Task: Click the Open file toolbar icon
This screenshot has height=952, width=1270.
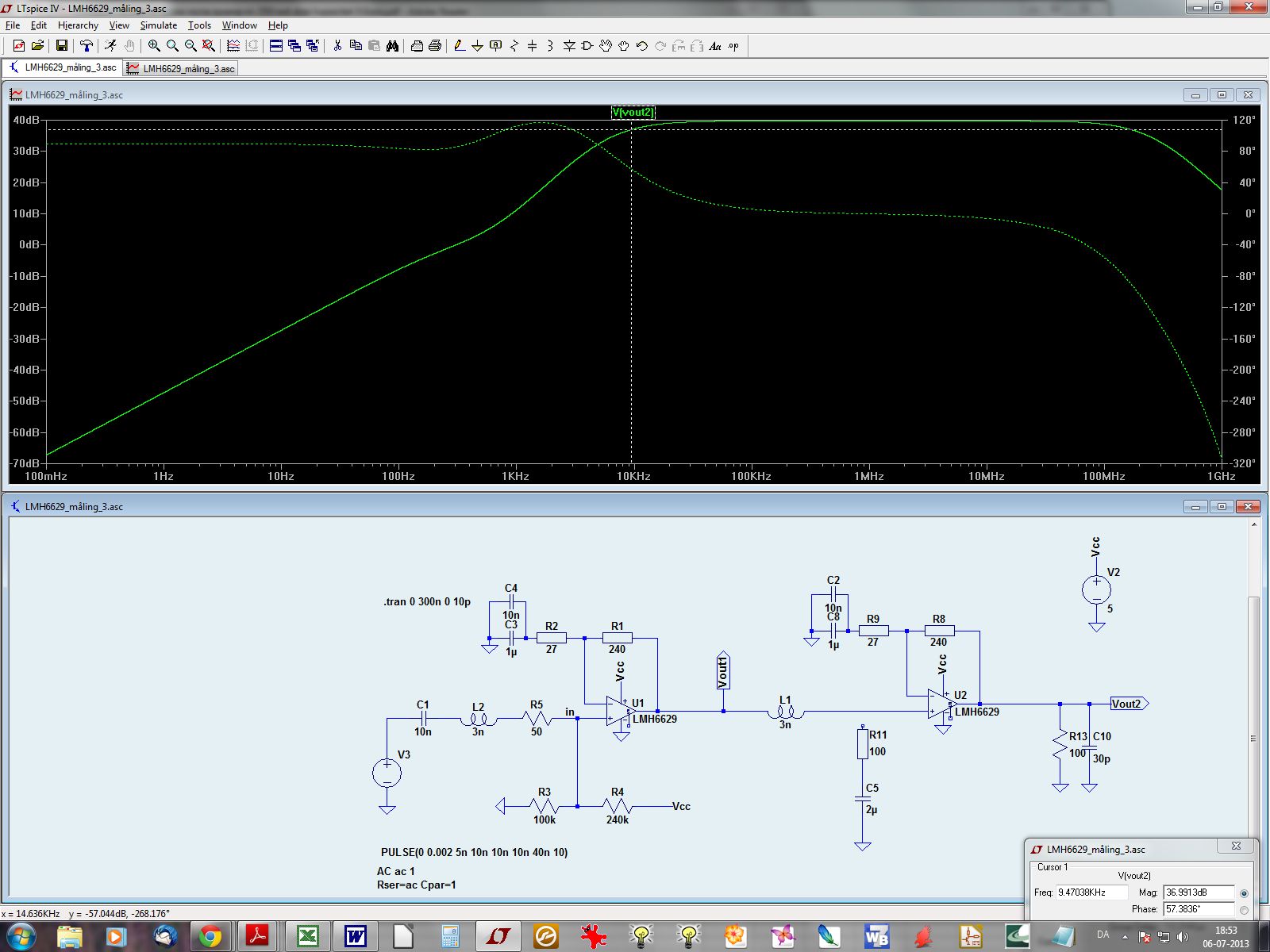Action: (37, 46)
